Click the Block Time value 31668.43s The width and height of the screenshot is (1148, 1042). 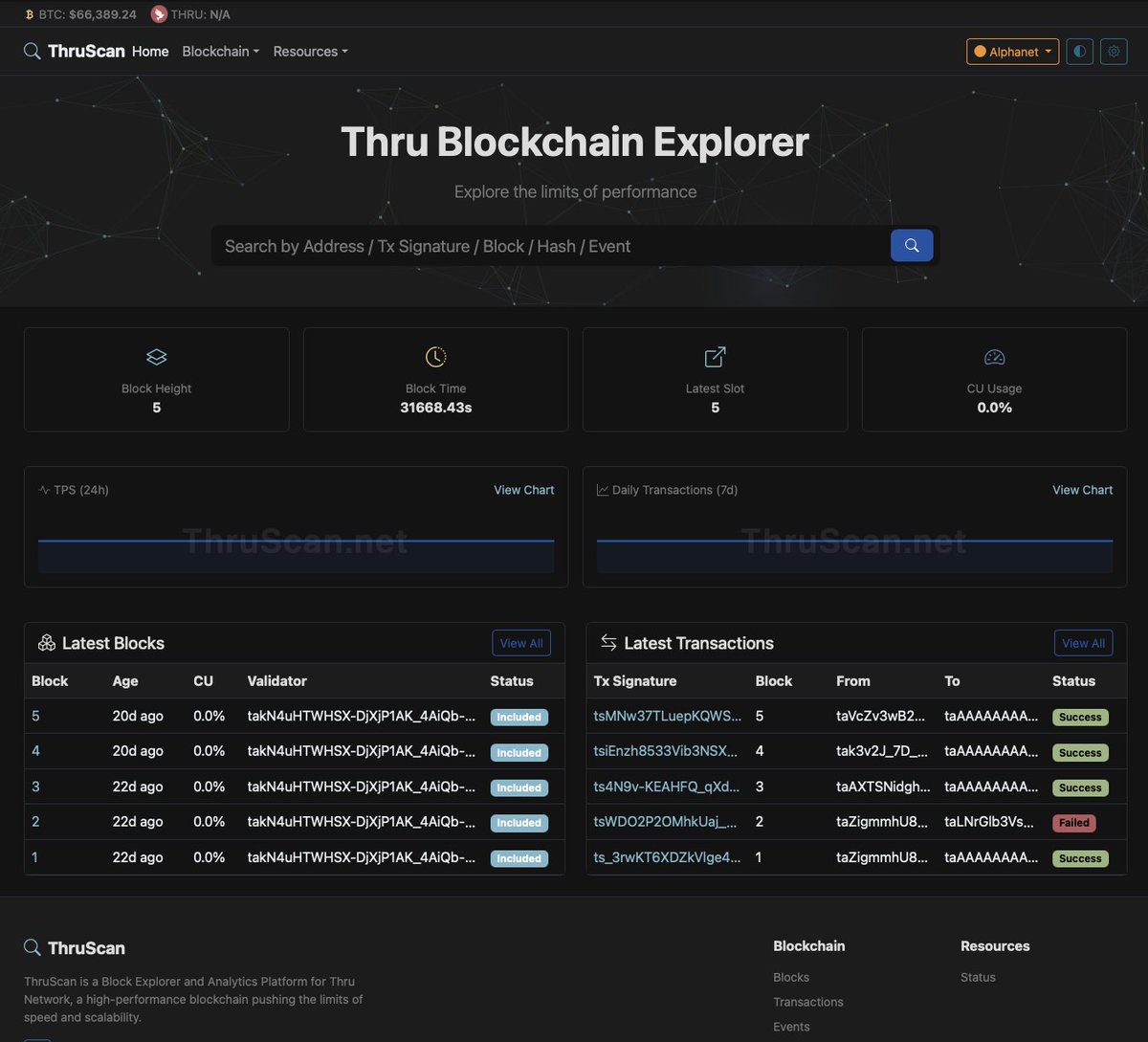point(435,408)
